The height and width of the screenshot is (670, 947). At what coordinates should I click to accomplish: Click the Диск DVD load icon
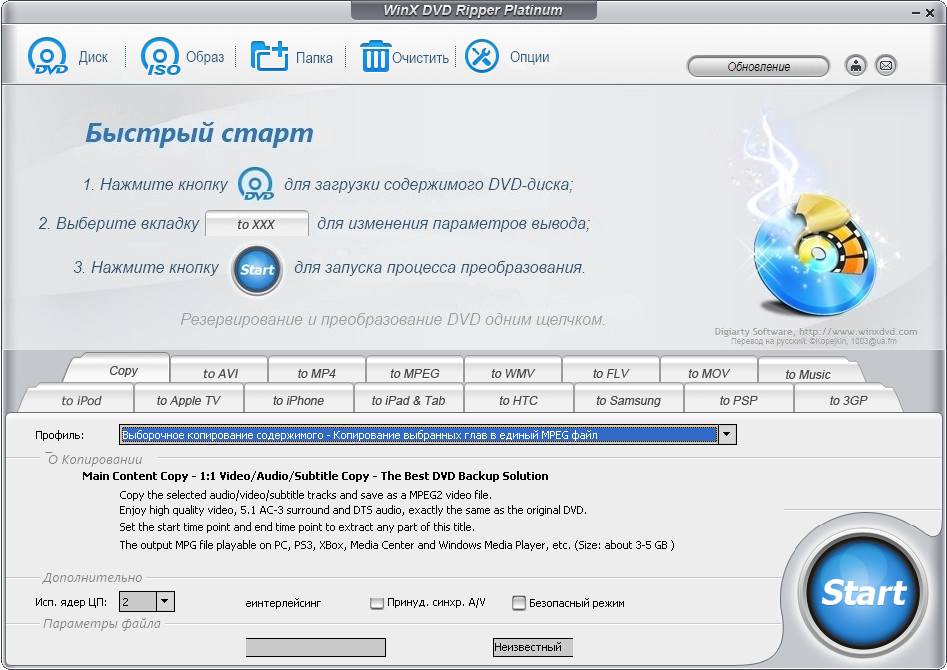48,57
